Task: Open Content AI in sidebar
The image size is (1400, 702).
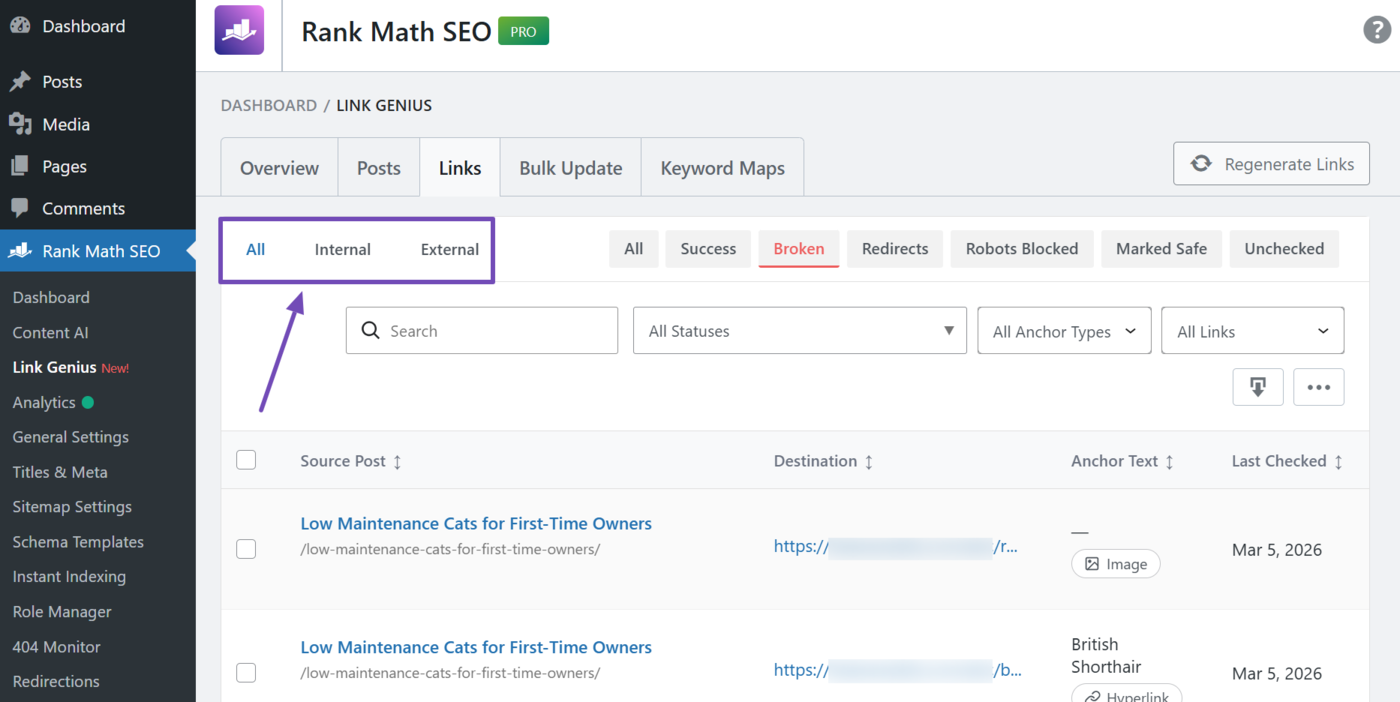Action: (x=51, y=332)
